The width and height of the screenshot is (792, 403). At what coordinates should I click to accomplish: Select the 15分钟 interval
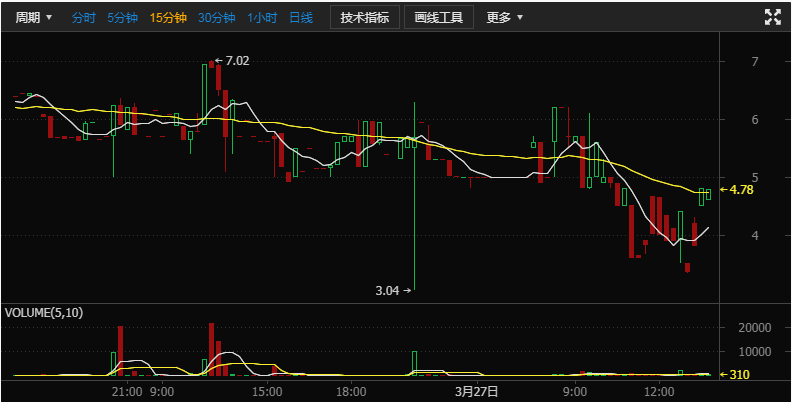pos(168,18)
